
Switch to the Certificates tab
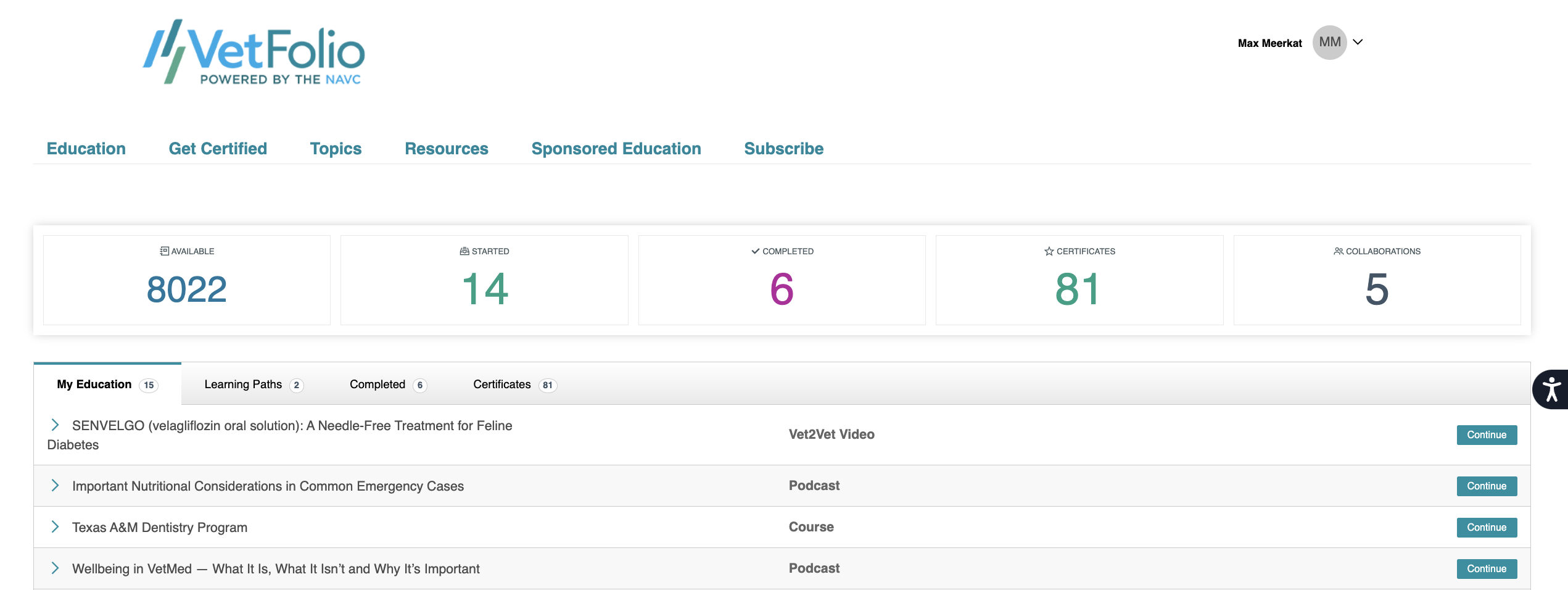point(515,384)
